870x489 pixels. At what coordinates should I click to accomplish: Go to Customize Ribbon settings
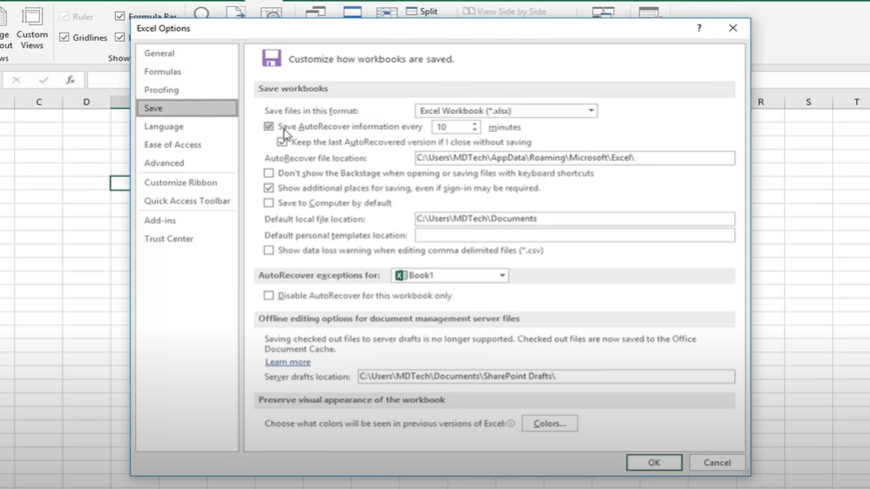[x=180, y=183]
